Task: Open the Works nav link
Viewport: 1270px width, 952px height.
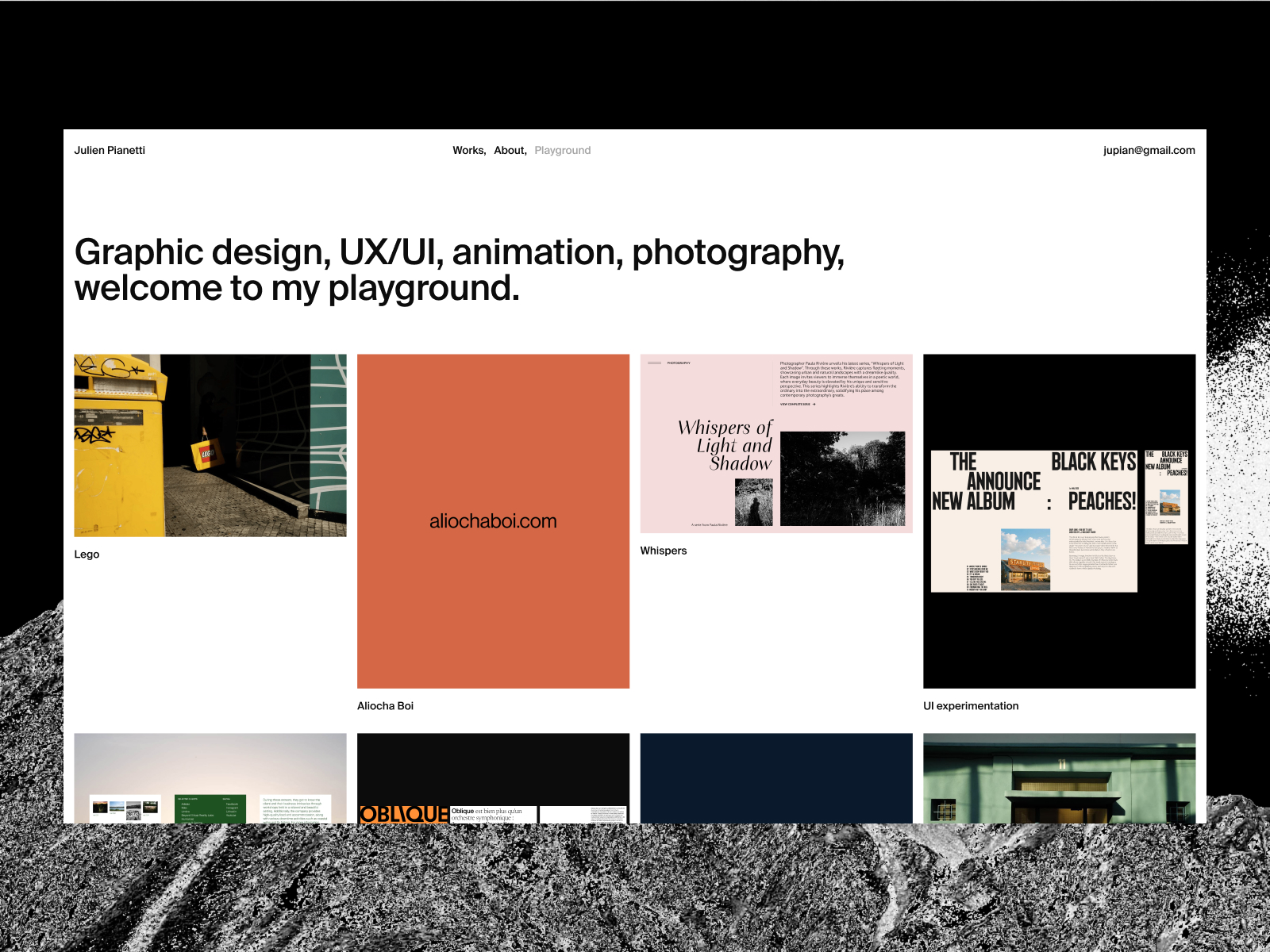Action: 469,150
